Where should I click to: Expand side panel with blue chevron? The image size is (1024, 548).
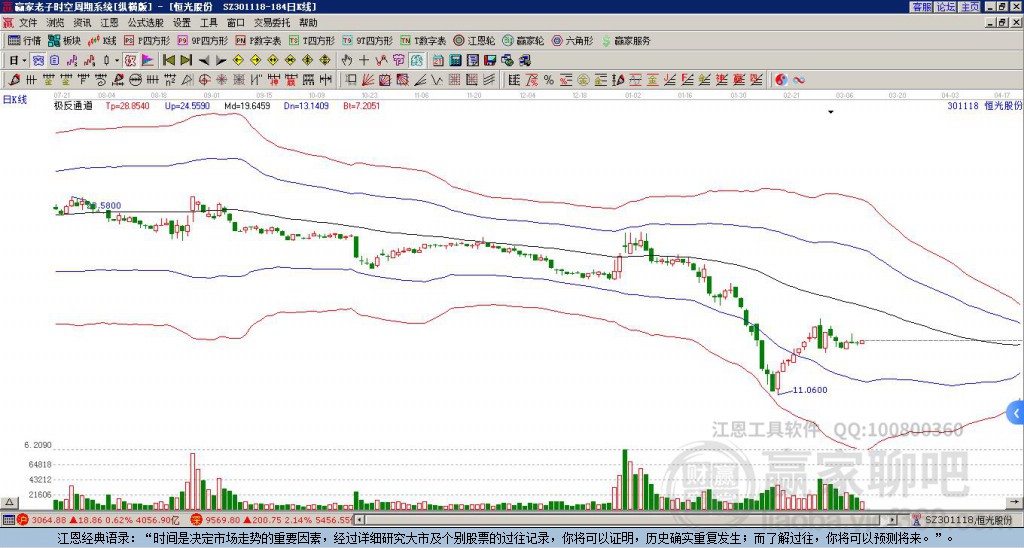(x=1016, y=413)
